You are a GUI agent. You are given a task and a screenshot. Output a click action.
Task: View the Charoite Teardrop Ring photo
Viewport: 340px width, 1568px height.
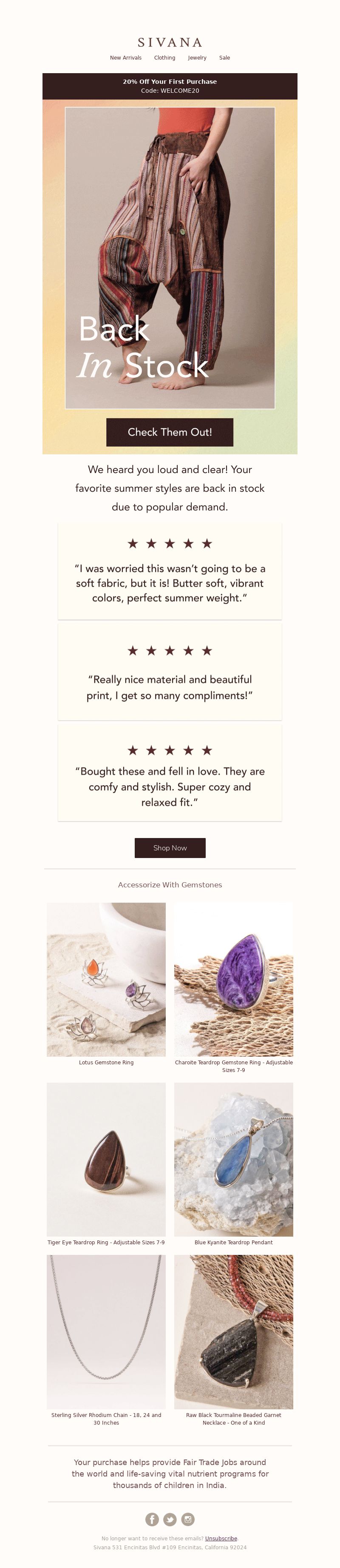tap(234, 979)
